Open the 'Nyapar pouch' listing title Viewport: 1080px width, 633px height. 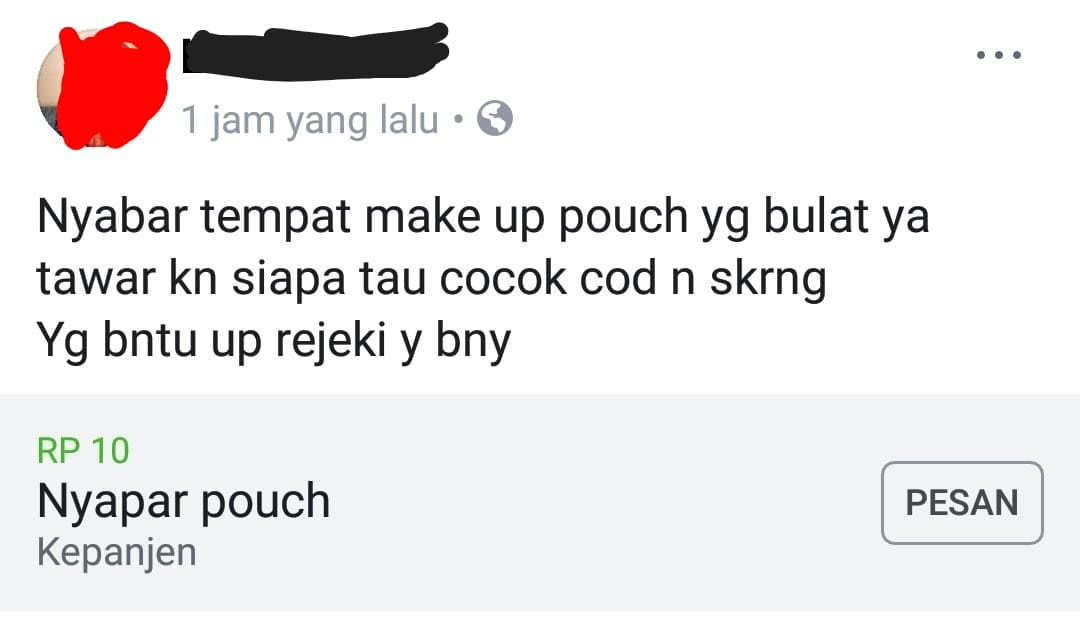coord(184,502)
